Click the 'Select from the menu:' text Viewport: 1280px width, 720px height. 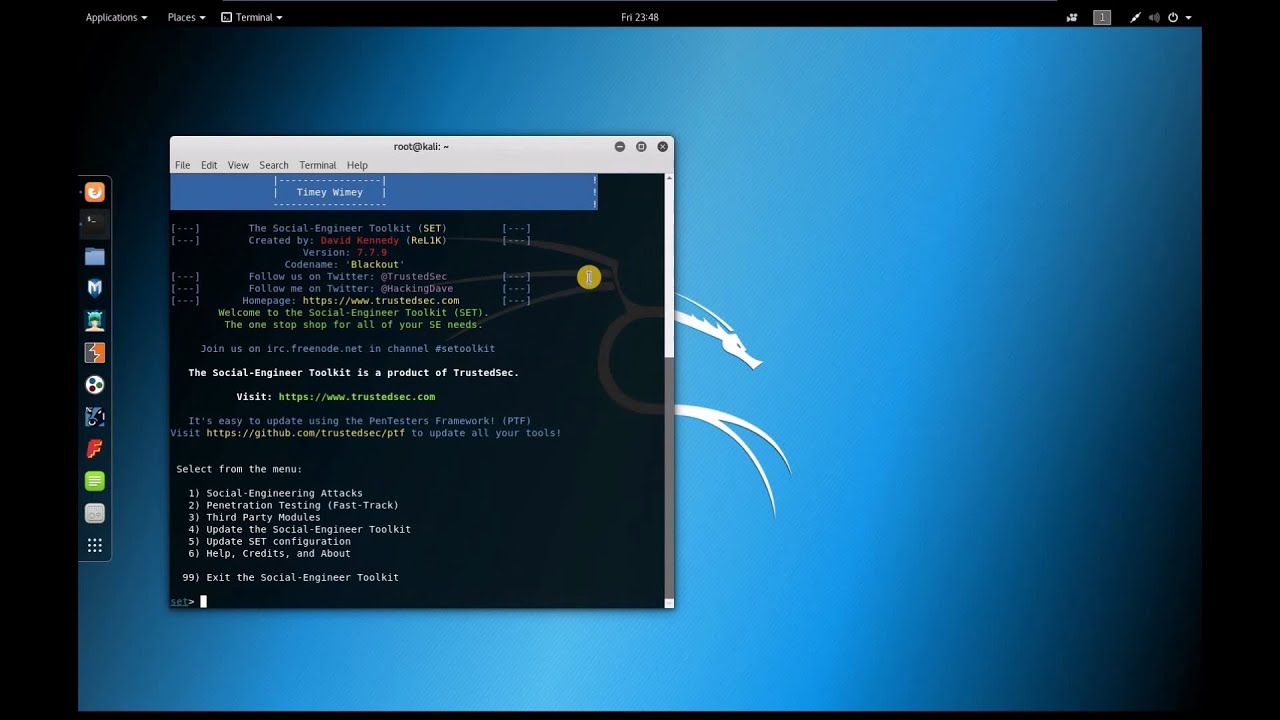coord(239,469)
